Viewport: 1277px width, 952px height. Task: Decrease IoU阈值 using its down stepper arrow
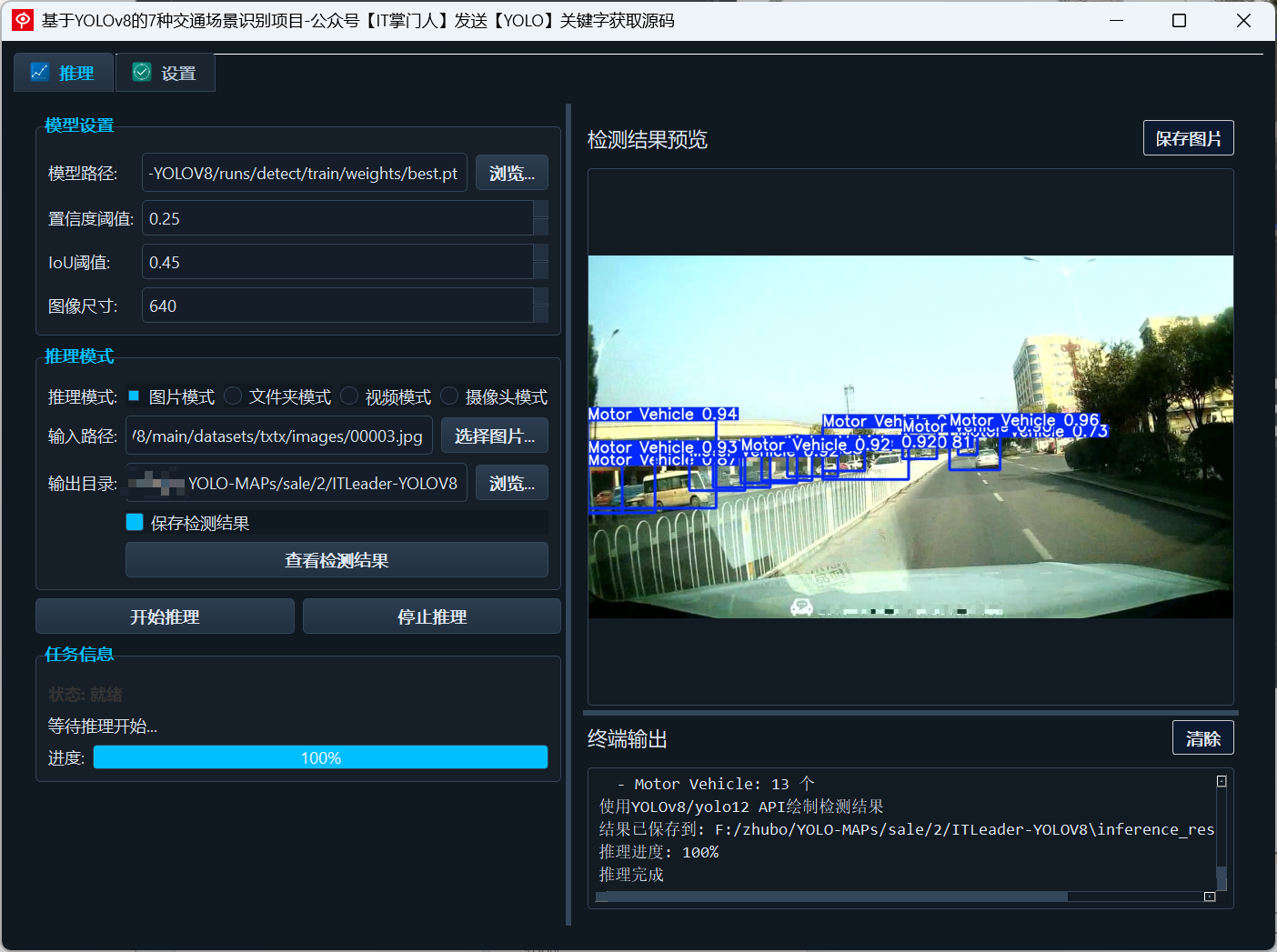[542, 270]
